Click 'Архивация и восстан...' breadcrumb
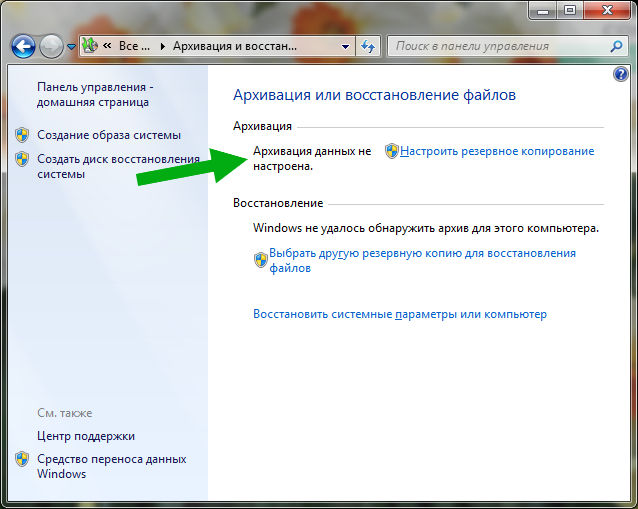638x509 pixels. [235, 46]
